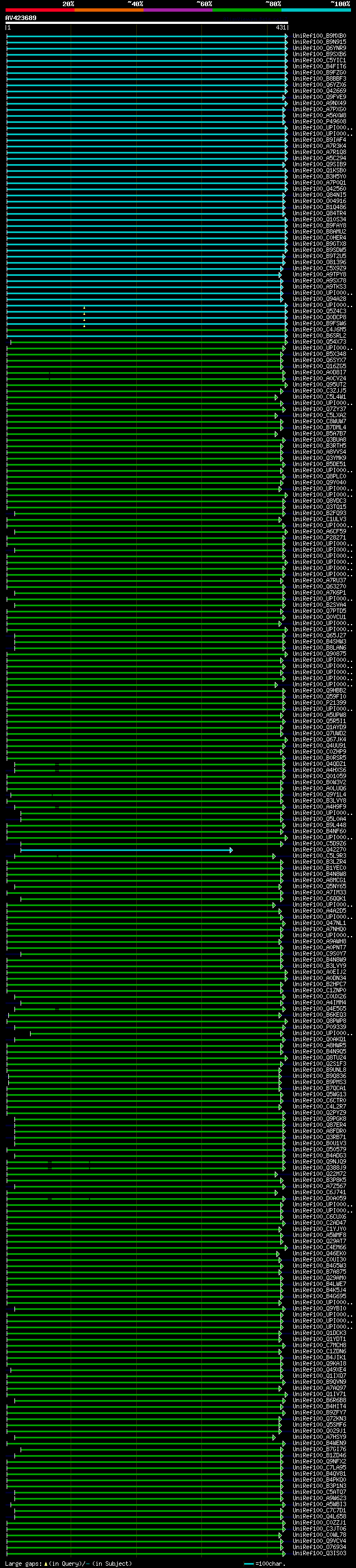Viewport: 356px width, 1568px height.
Task: Open hit UniRef100_Q6YNR9
Action: pos(319,48)
